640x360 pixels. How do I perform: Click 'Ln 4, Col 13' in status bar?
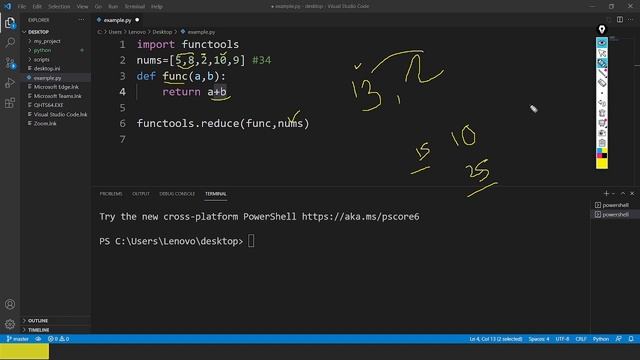coord(496,339)
